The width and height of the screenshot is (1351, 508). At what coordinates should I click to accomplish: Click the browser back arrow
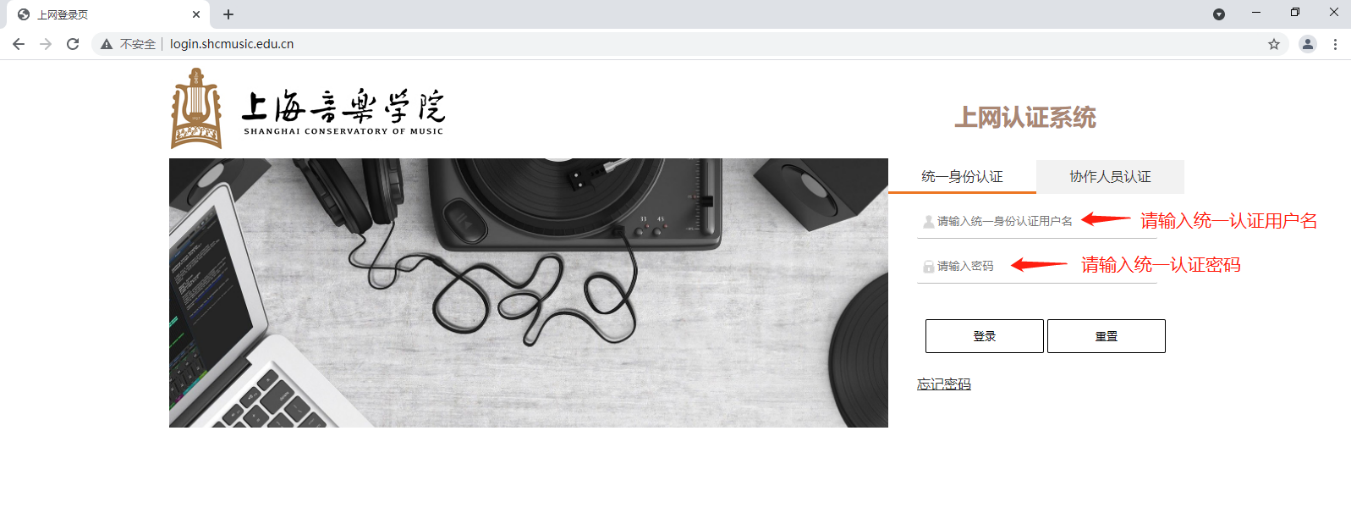(x=18, y=44)
